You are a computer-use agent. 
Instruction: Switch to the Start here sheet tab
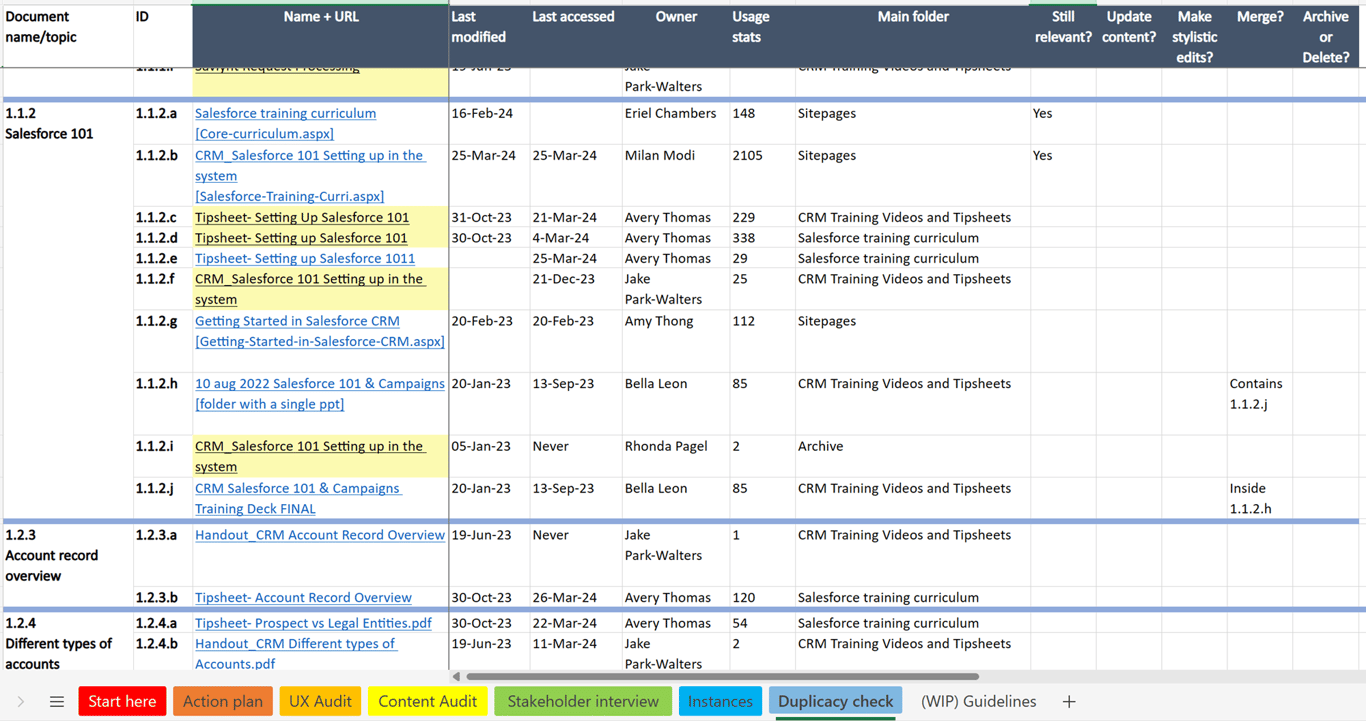122,702
